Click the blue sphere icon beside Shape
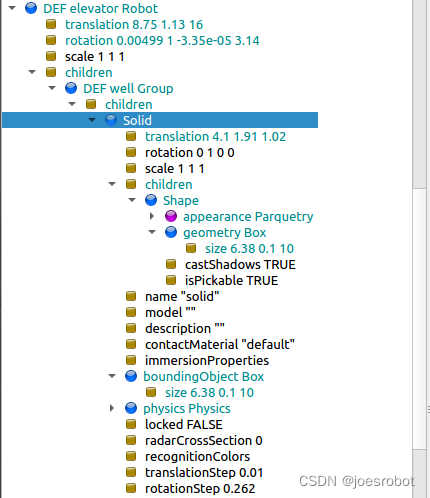430x498 pixels. 151,200
